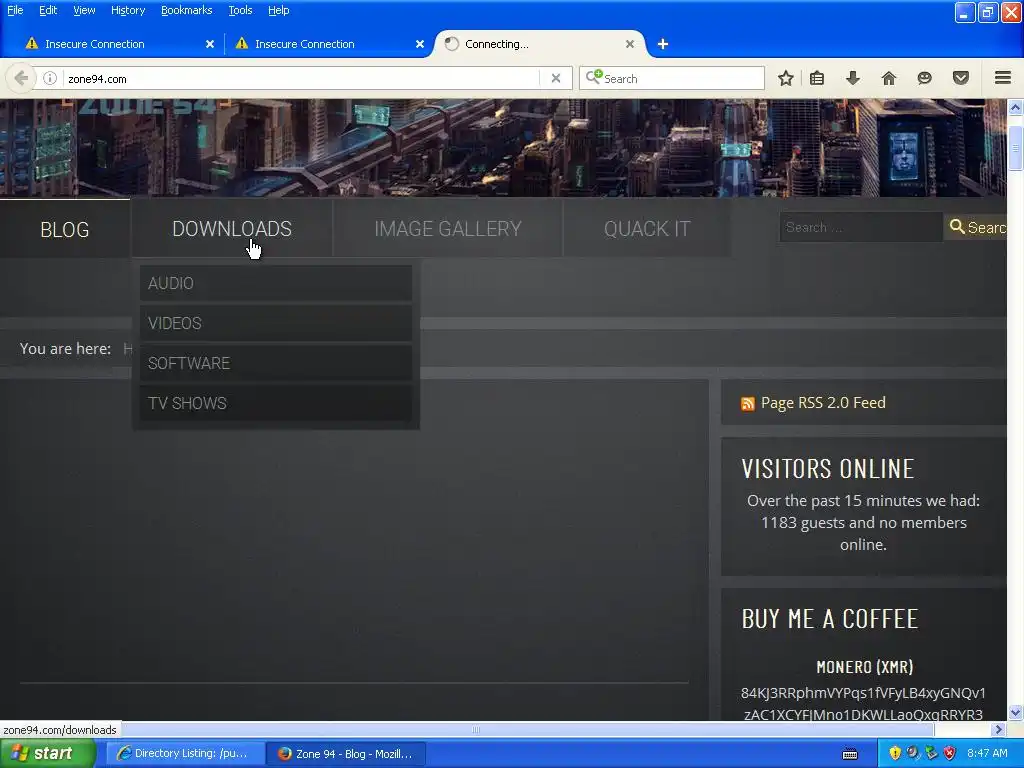Stop loading with the X in address bar
Screen dimensions: 1024x768
tap(556, 78)
